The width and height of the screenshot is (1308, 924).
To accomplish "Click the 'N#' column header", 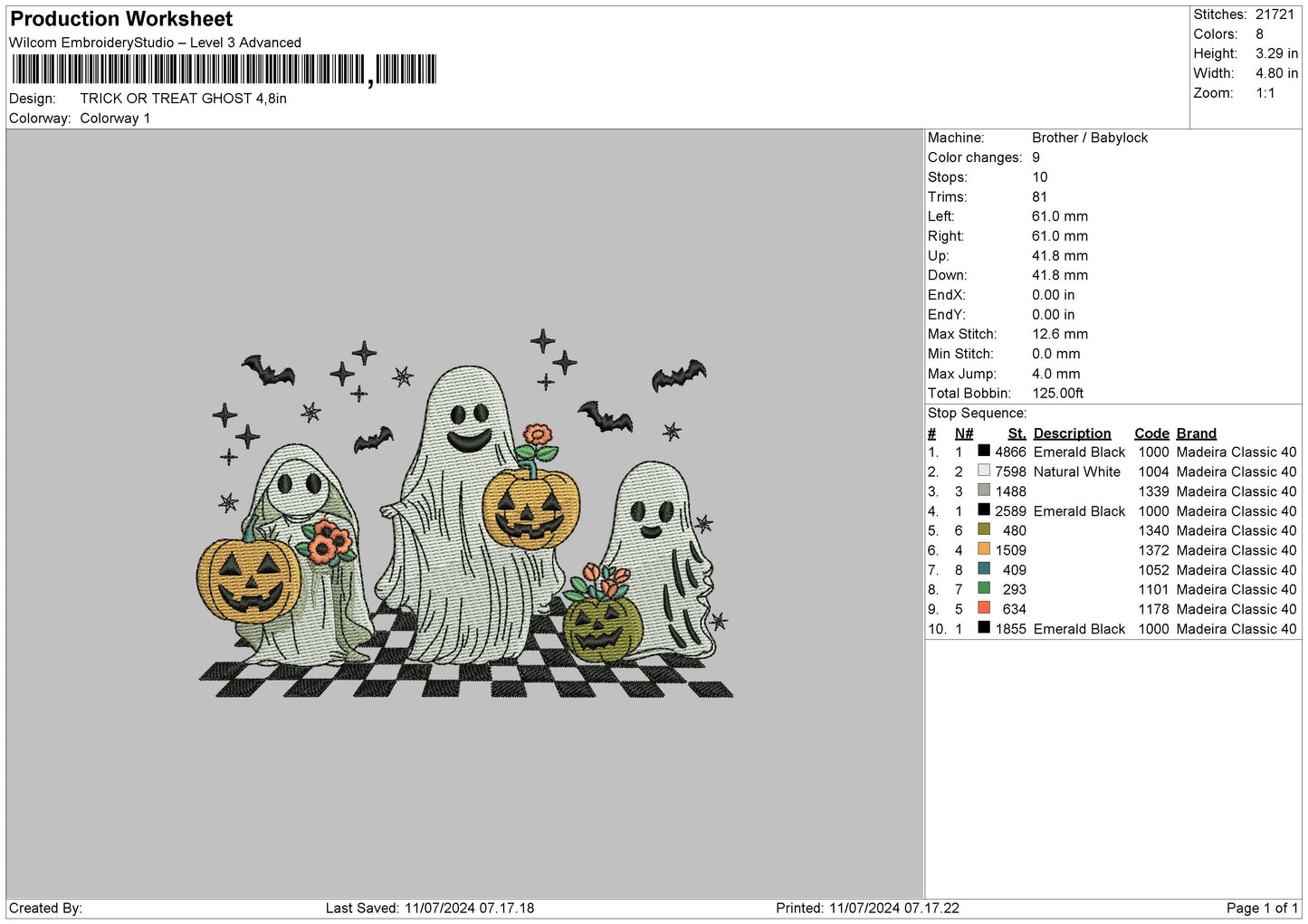I will coord(964,433).
